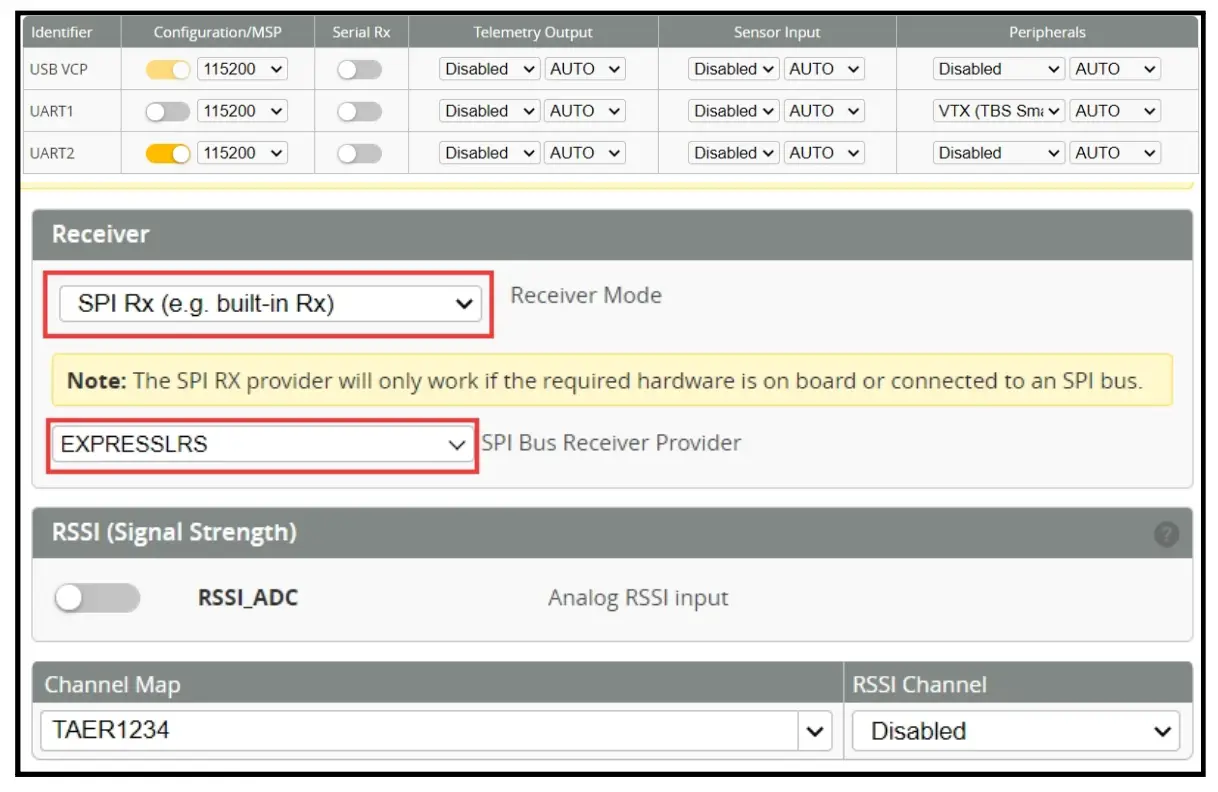Image resolution: width=1218 pixels, height=792 pixels.
Task: Open UART2 Peripherals AUTO baud dropdown
Action: (1115, 154)
